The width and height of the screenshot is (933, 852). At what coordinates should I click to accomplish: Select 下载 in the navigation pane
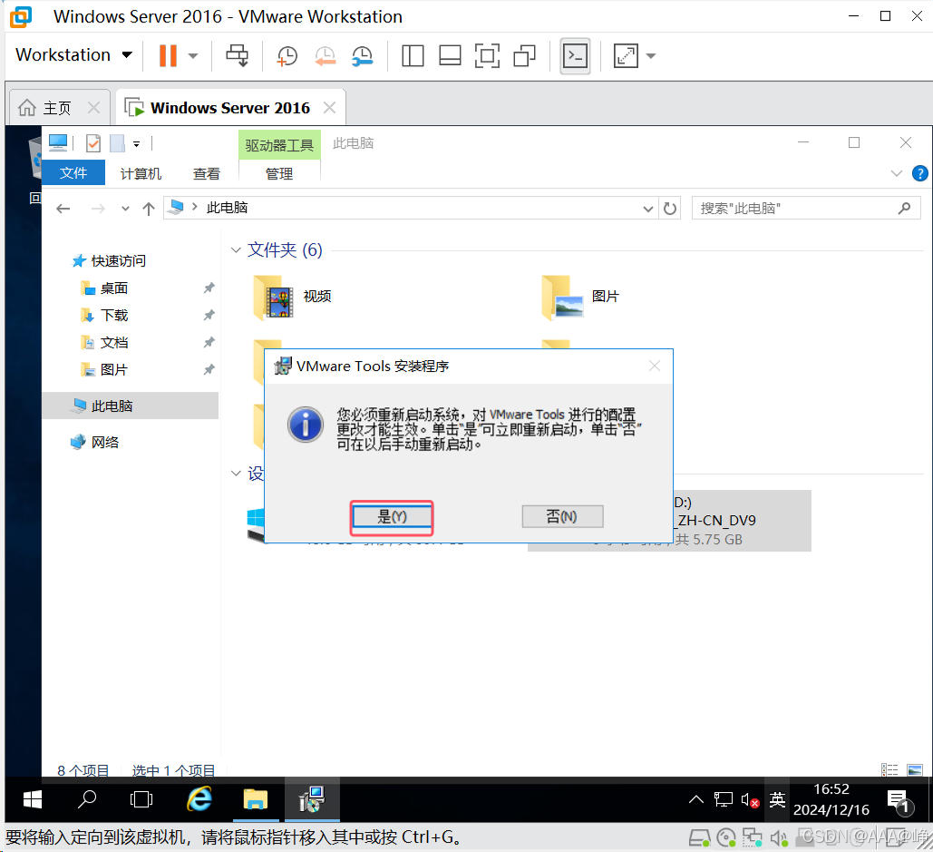114,315
